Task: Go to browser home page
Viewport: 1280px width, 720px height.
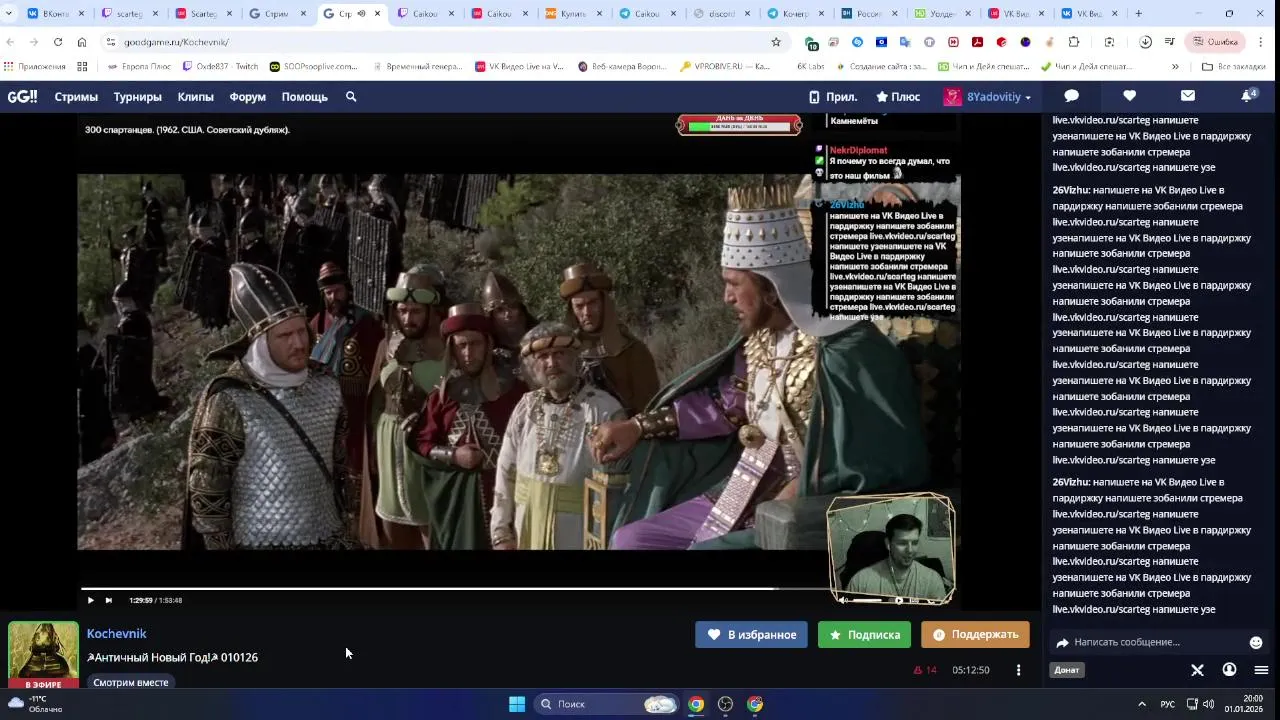Action: coord(82,42)
